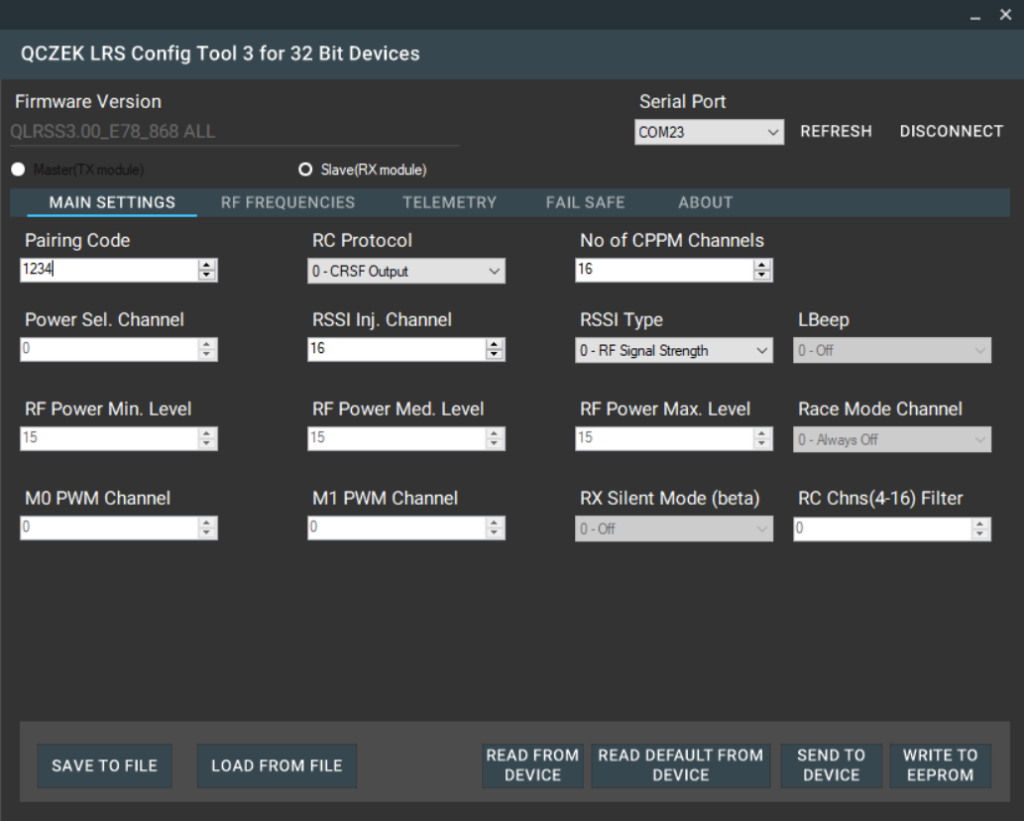1024x821 pixels.
Task: Open the Fail Safe tab
Action: (585, 202)
